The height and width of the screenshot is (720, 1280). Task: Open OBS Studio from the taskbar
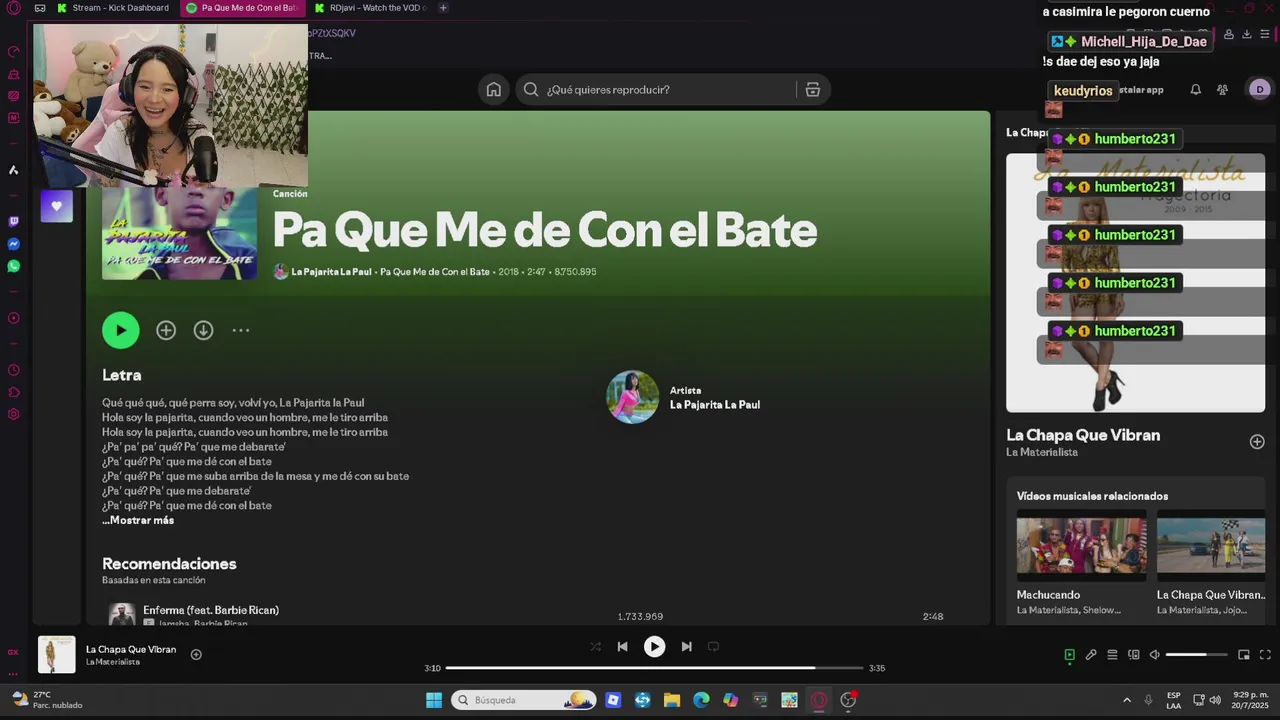click(848, 700)
